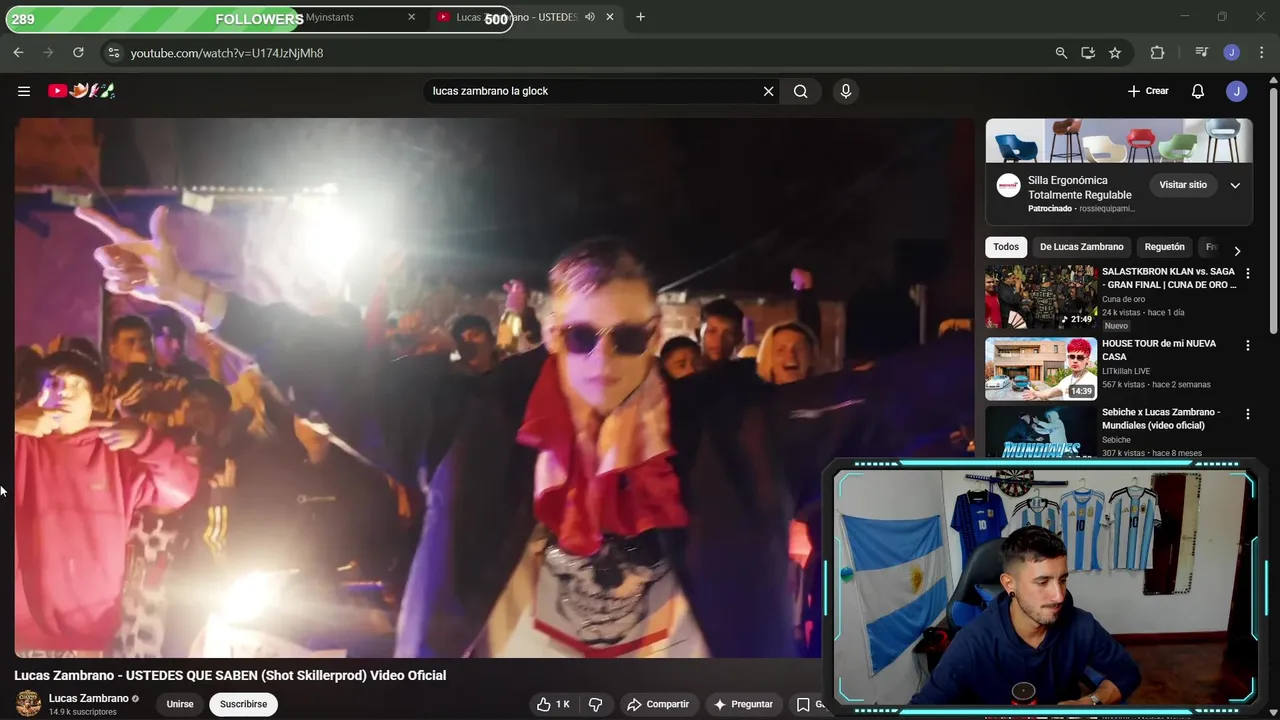Viewport: 1280px width, 720px height.
Task: Open the YouTube hamburger guide menu
Action: [24, 91]
